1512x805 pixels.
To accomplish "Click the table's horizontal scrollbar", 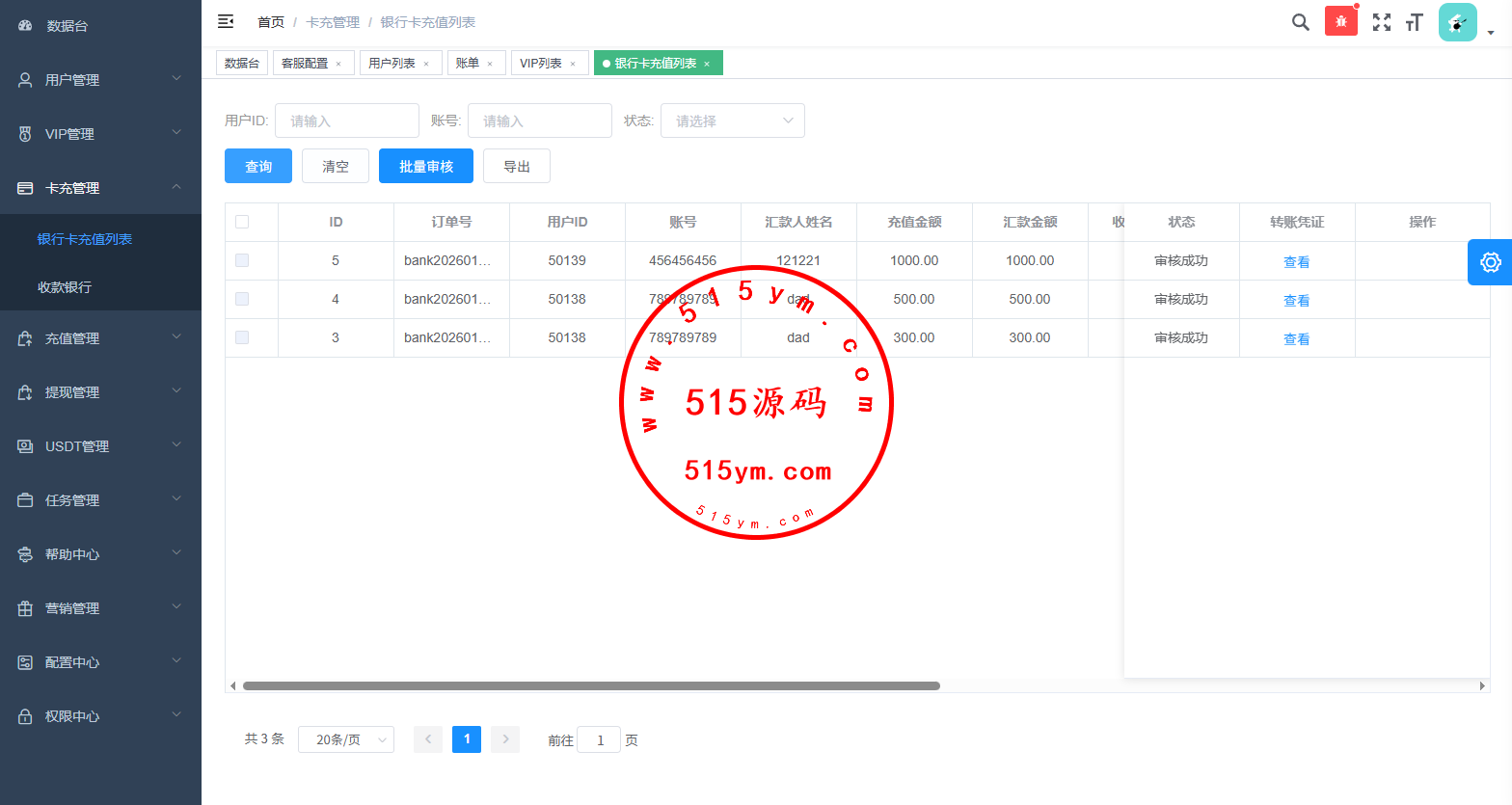I will (x=590, y=686).
